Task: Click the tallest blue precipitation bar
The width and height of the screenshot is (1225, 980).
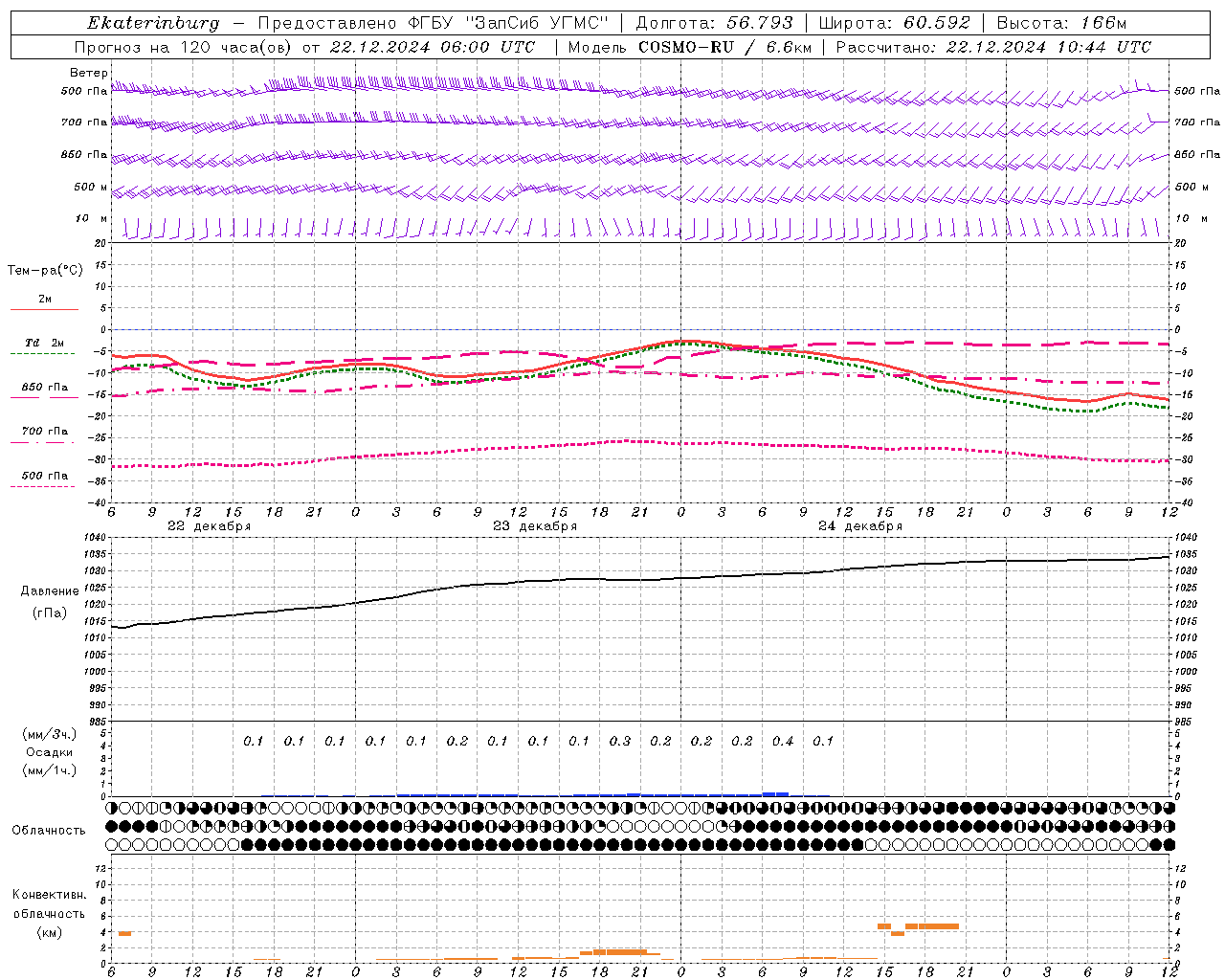Action: click(775, 793)
